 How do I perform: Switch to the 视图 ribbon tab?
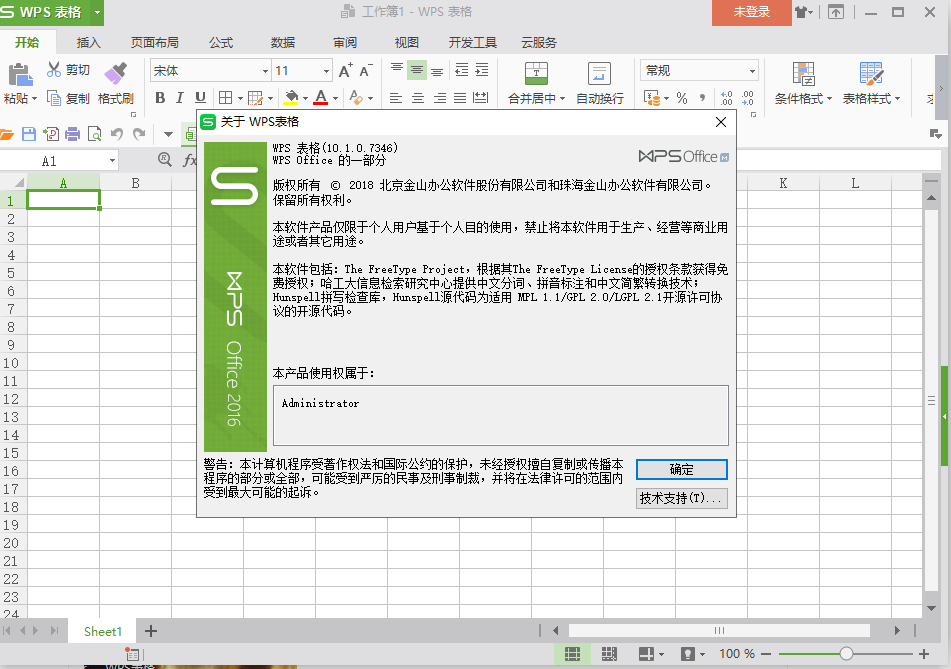[406, 42]
